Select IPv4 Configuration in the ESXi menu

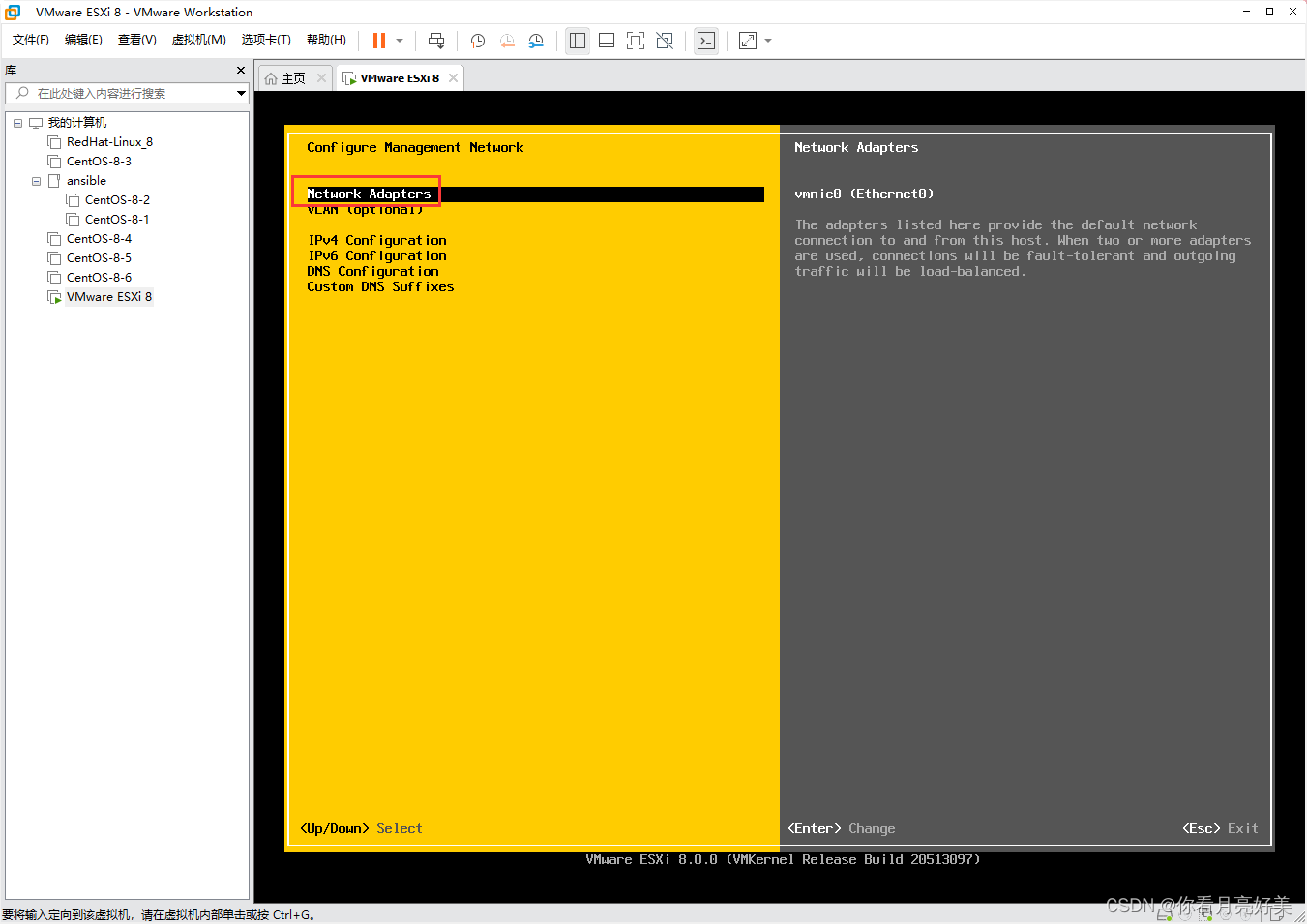pyautogui.click(x=376, y=240)
